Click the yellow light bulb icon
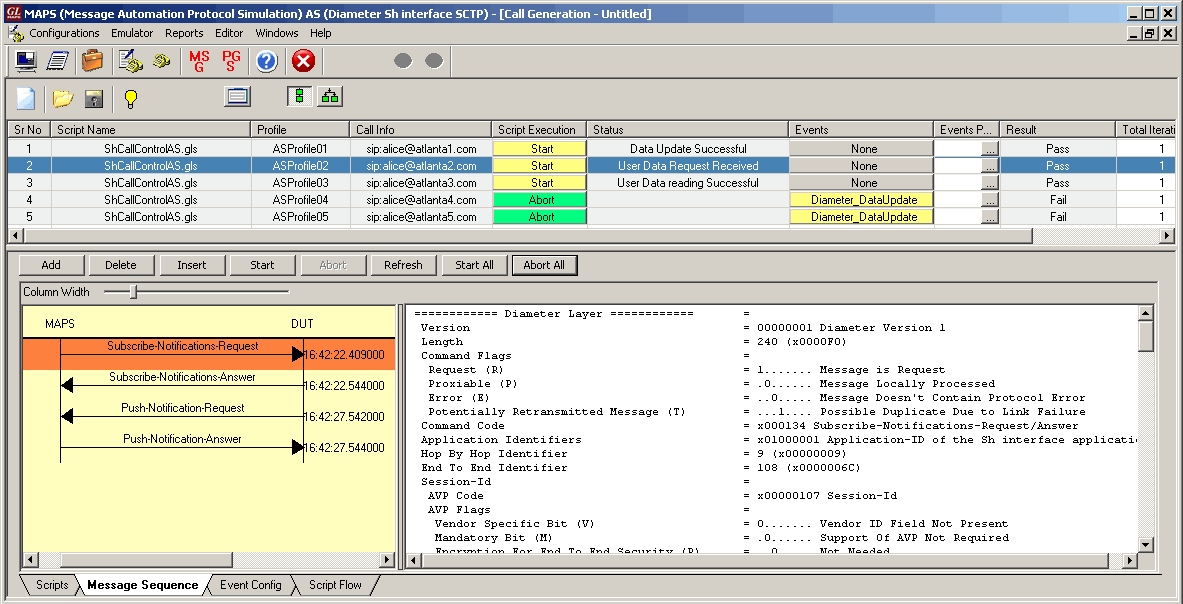 (x=130, y=98)
